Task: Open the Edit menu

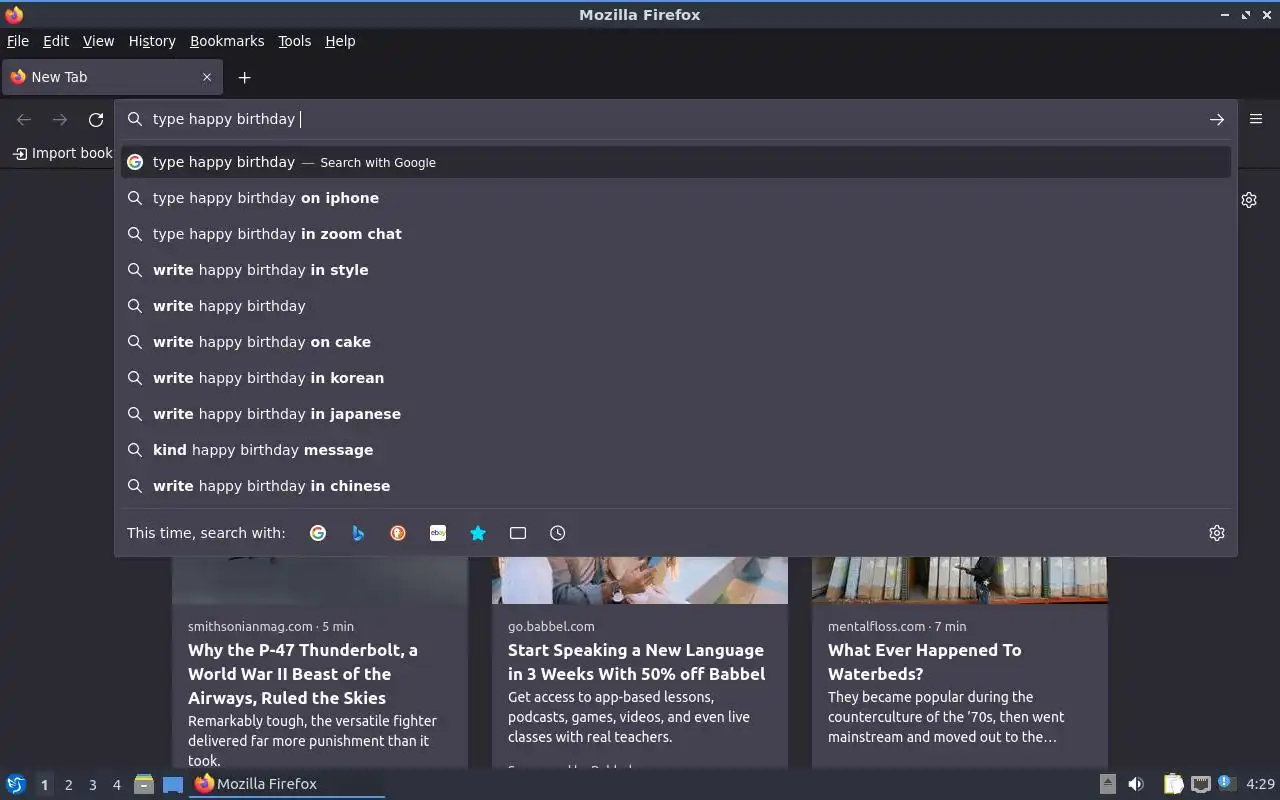Action: pyautogui.click(x=56, y=41)
